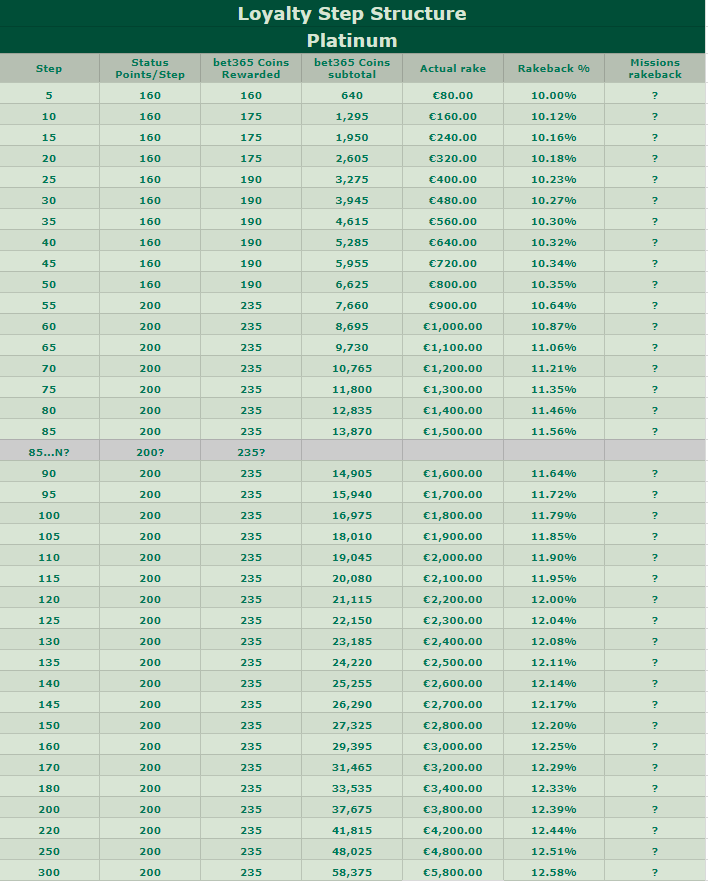The height and width of the screenshot is (881, 708).
Task: Click the rakeback cell '10.87%'
Action: coord(554,326)
